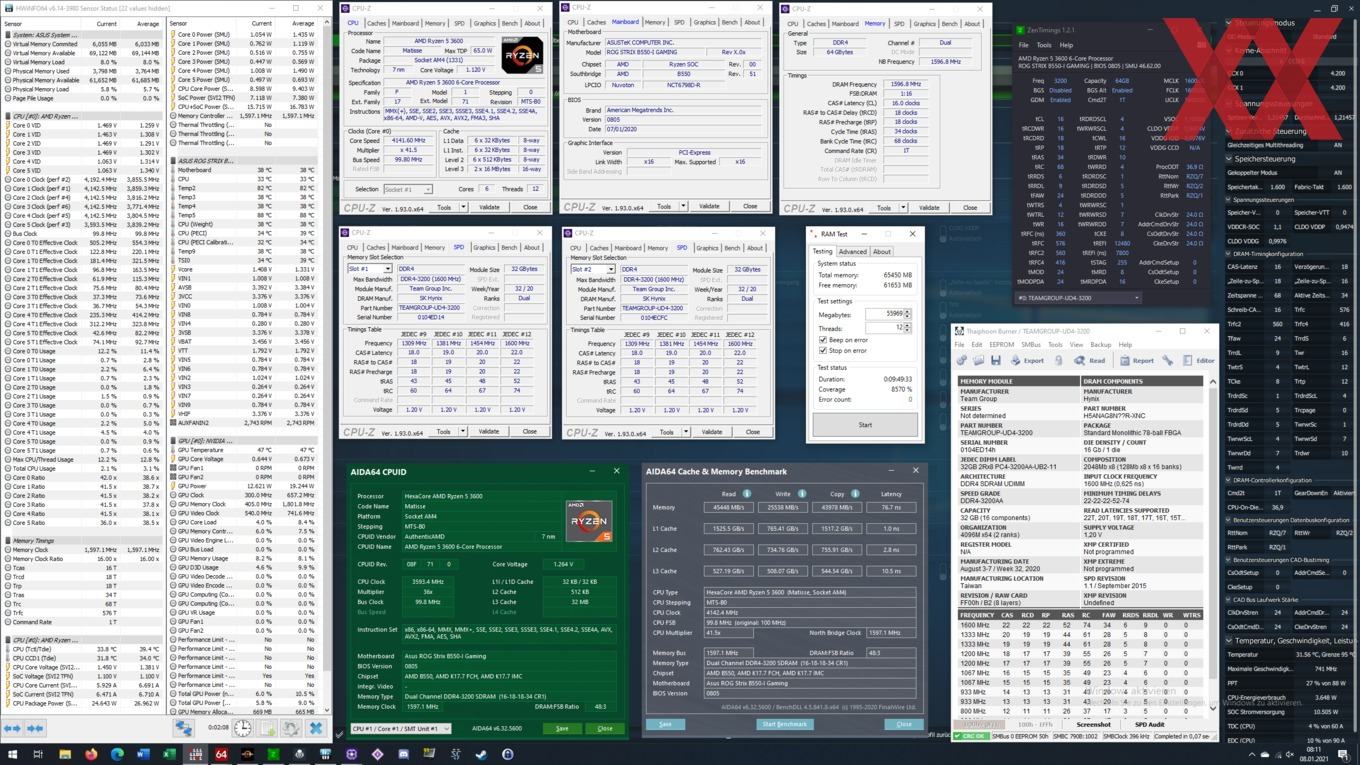The width and height of the screenshot is (1360, 765).
Task: Open Excel from the taskbar
Action: [169, 754]
